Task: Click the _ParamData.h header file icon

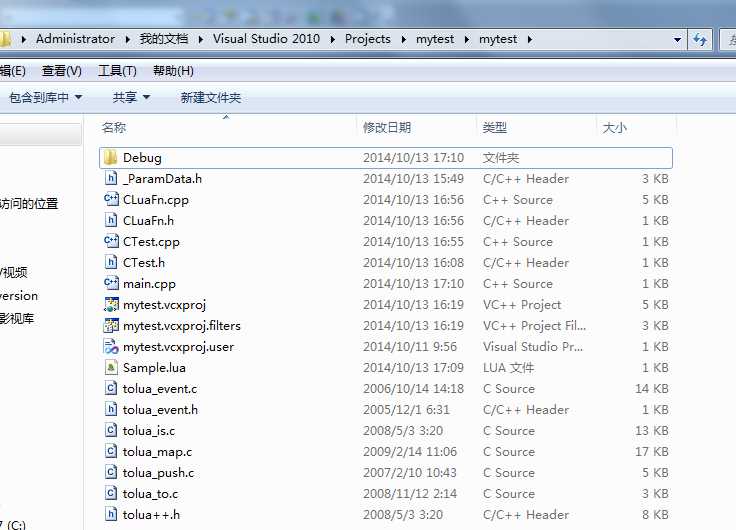Action: [111, 178]
